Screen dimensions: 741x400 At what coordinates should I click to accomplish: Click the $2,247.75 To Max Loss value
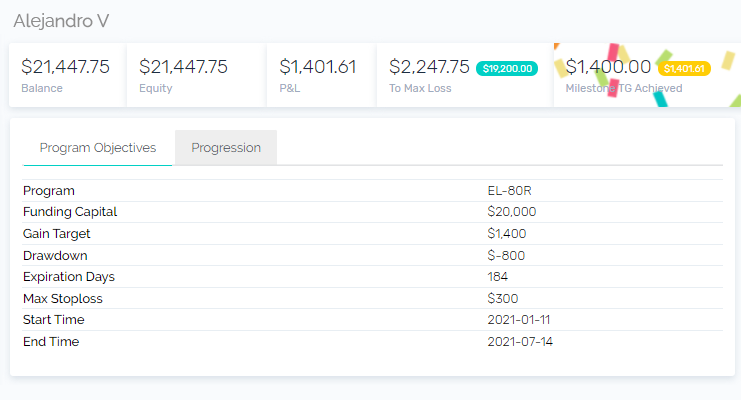(x=429, y=67)
